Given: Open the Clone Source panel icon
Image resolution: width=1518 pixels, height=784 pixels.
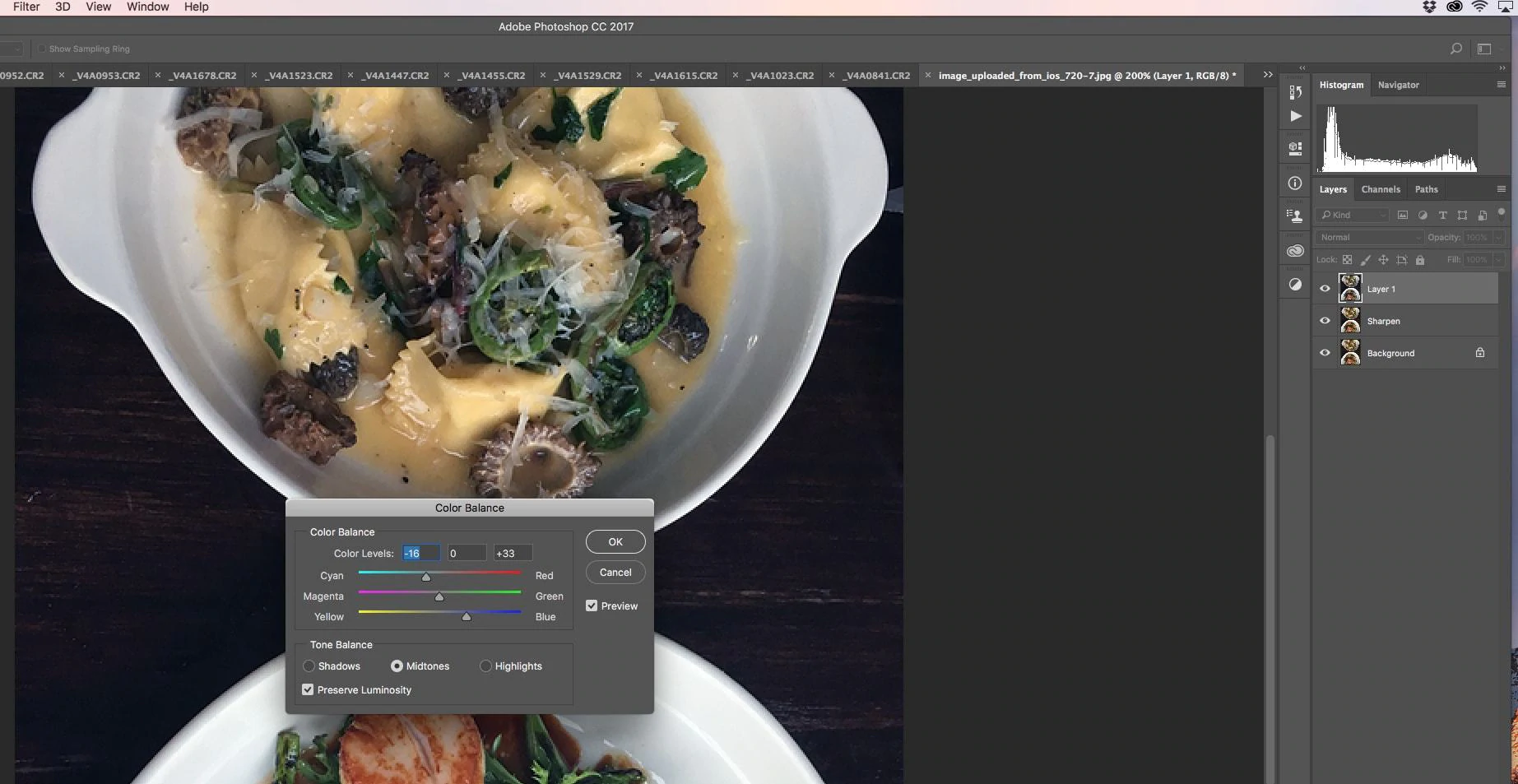Looking at the screenshot, I should pyautogui.click(x=1295, y=216).
